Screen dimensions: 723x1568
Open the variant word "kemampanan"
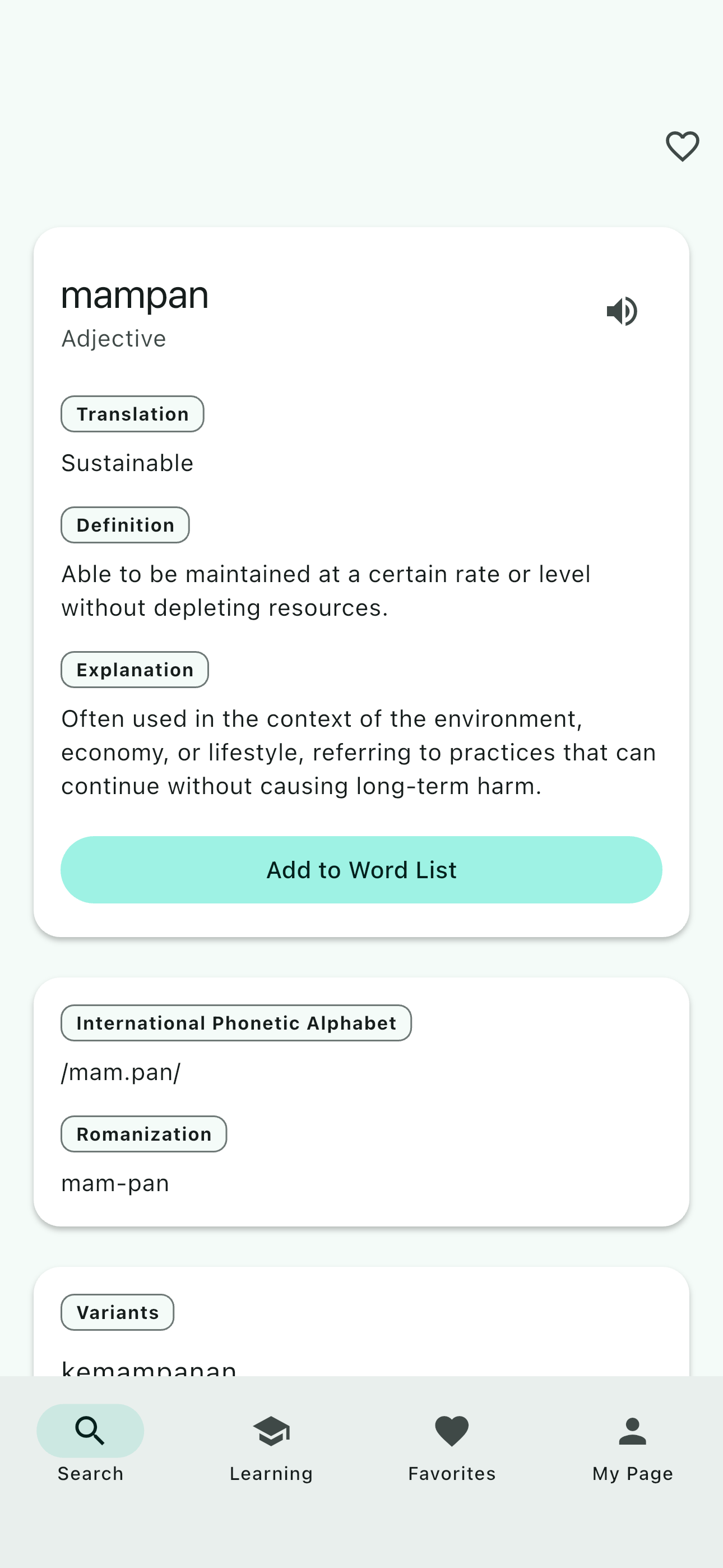(x=149, y=1368)
